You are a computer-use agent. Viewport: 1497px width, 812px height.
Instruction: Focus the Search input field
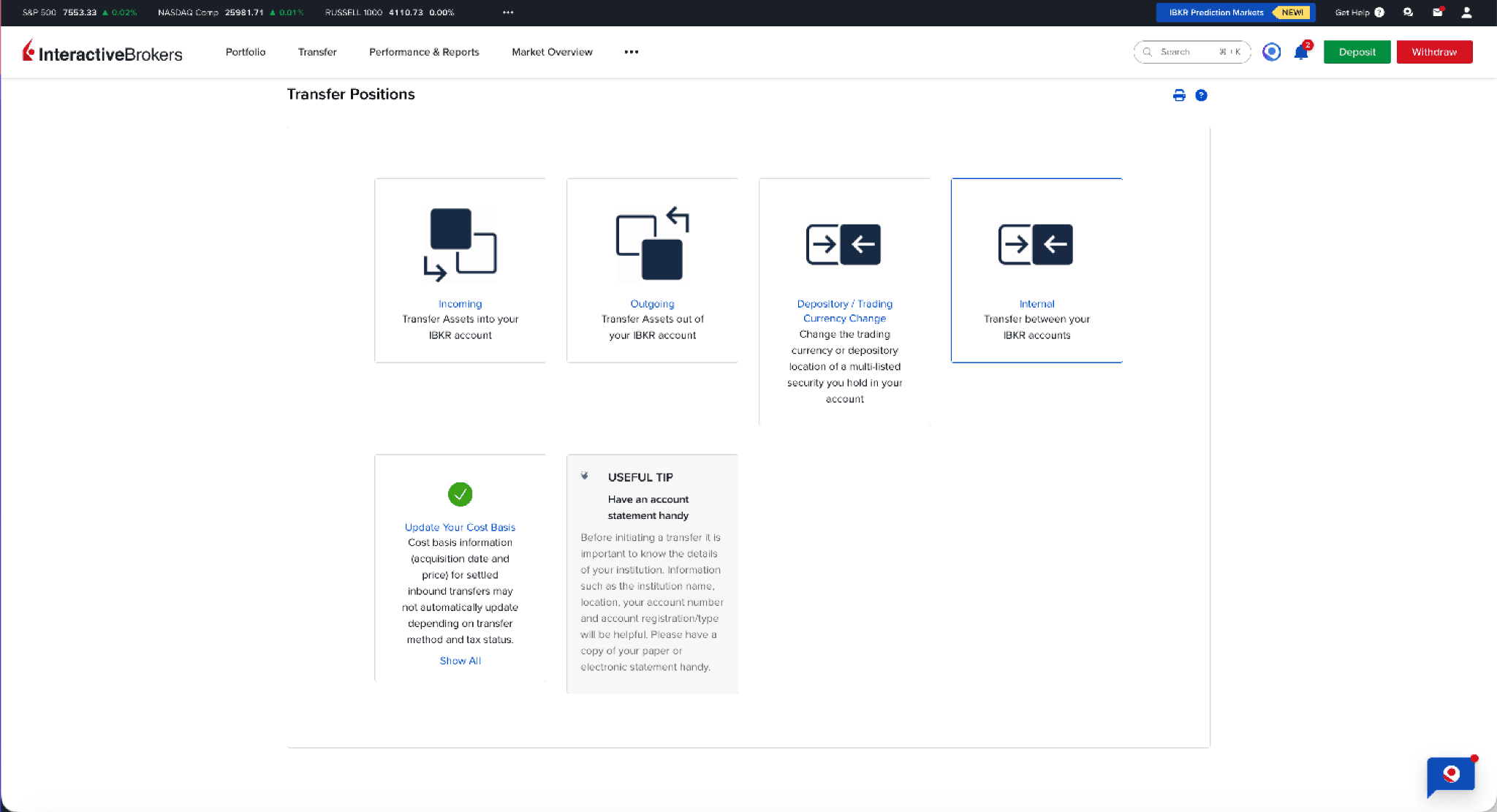1192,52
